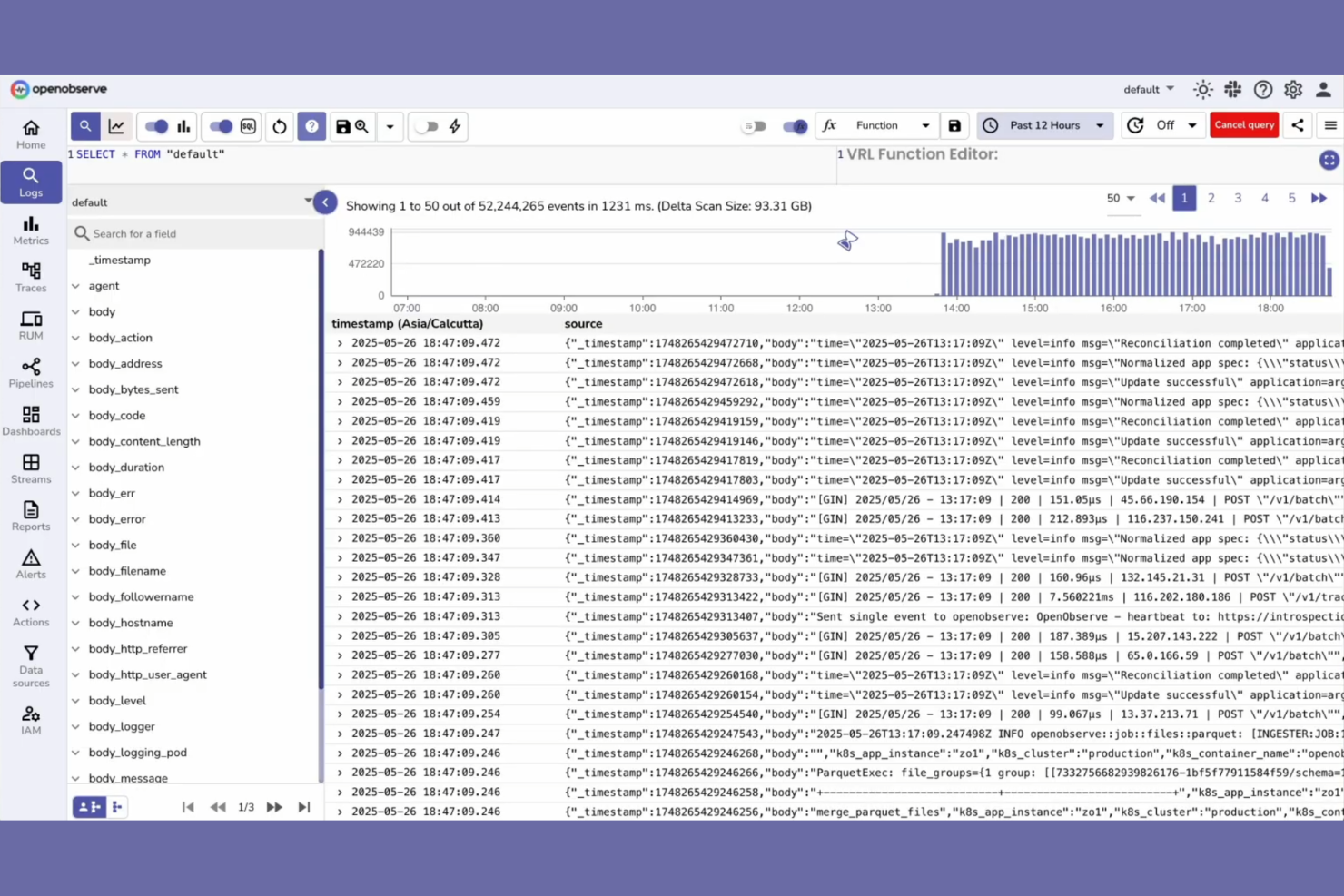1344x896 pixels.
Task: Open the Pipelines section
Action: [31, 372]
